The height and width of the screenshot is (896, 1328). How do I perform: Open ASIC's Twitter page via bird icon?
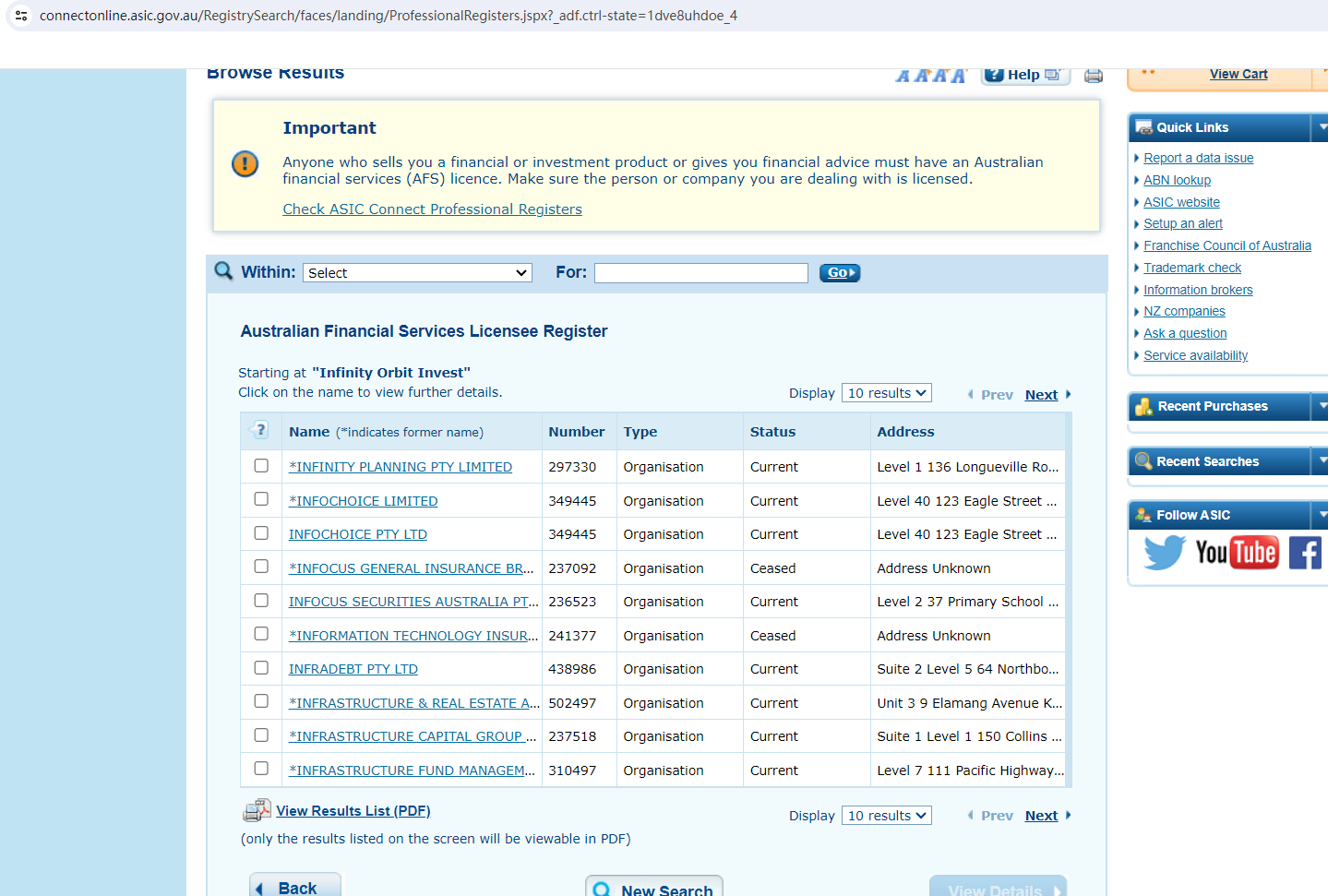click(1165, 553)
